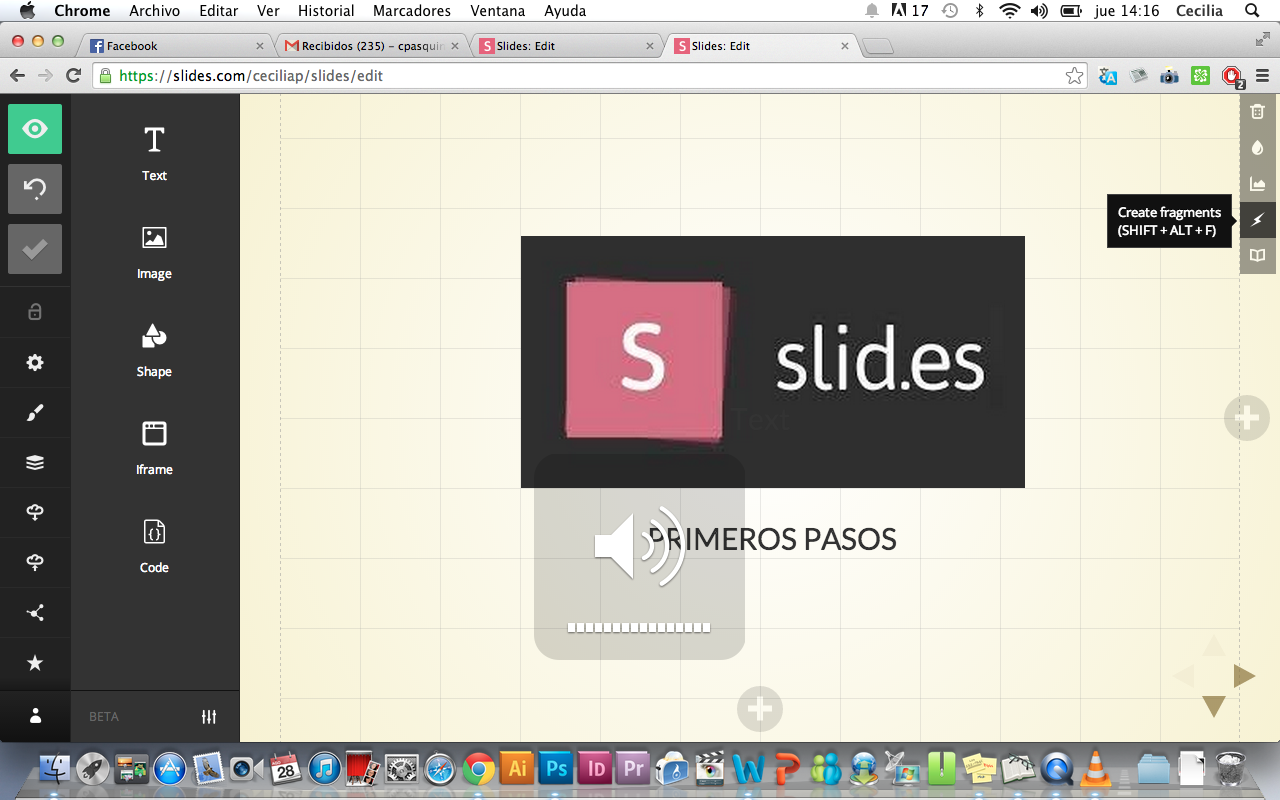The image size is (1280, 800).
Task: Open the Time Machine menu bar icon
Action: click(950, 11)
